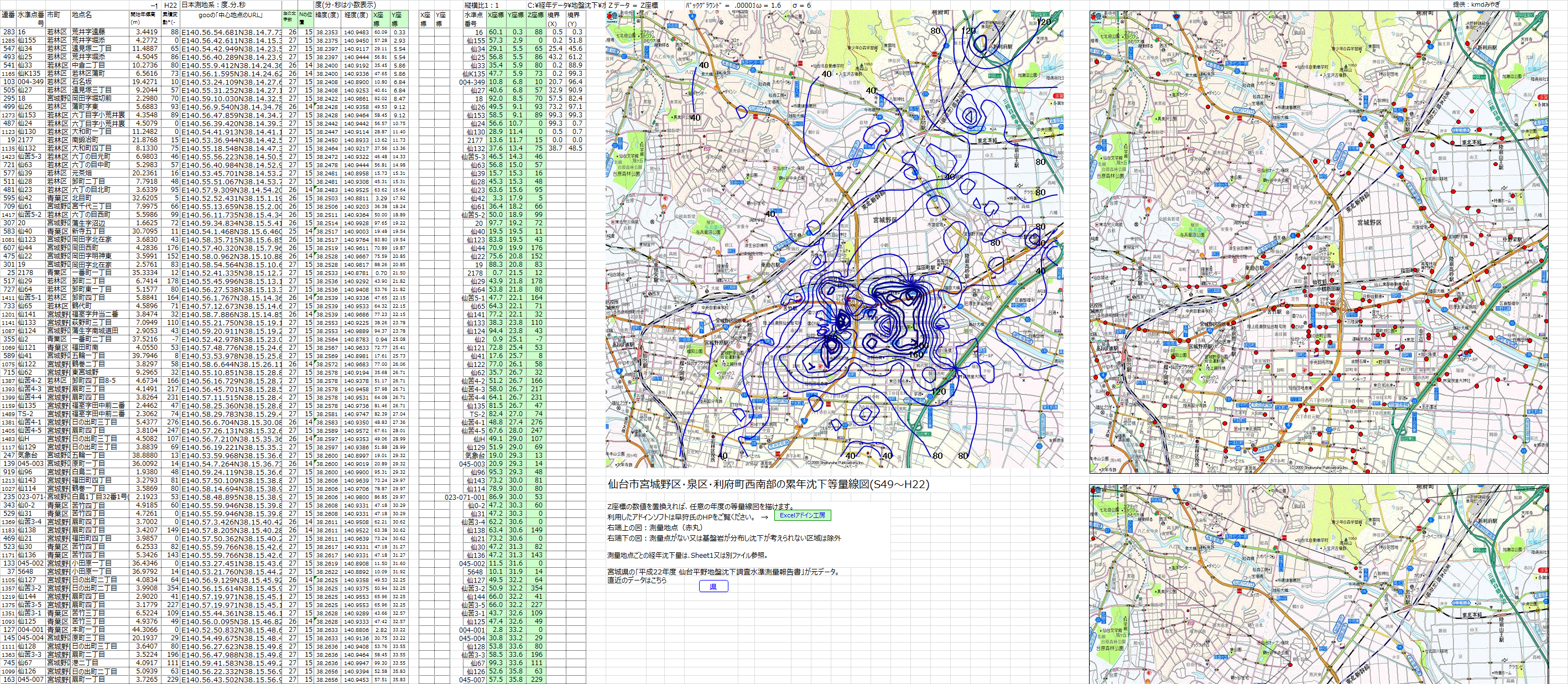Select the 荒井字遠藤 location cell
The width and height of the screenshot is (1568, 684).
coord(99,32)
